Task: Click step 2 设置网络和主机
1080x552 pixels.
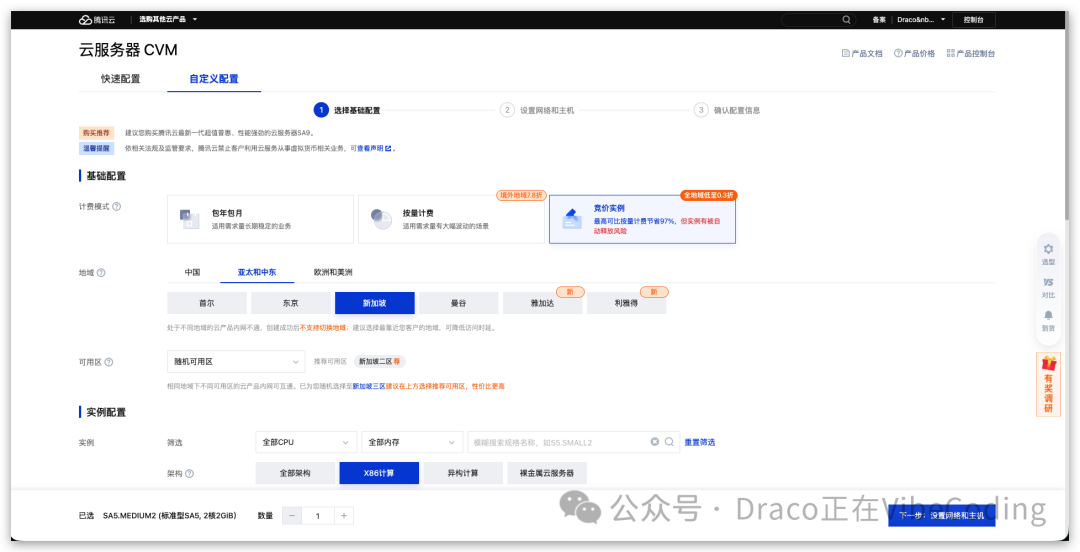Action: [537, 110]
